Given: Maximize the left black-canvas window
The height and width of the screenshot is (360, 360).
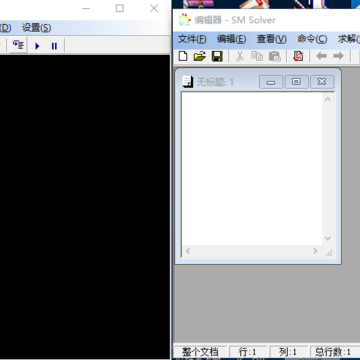Looking at the screenshot, I should (x=120, y=9).
